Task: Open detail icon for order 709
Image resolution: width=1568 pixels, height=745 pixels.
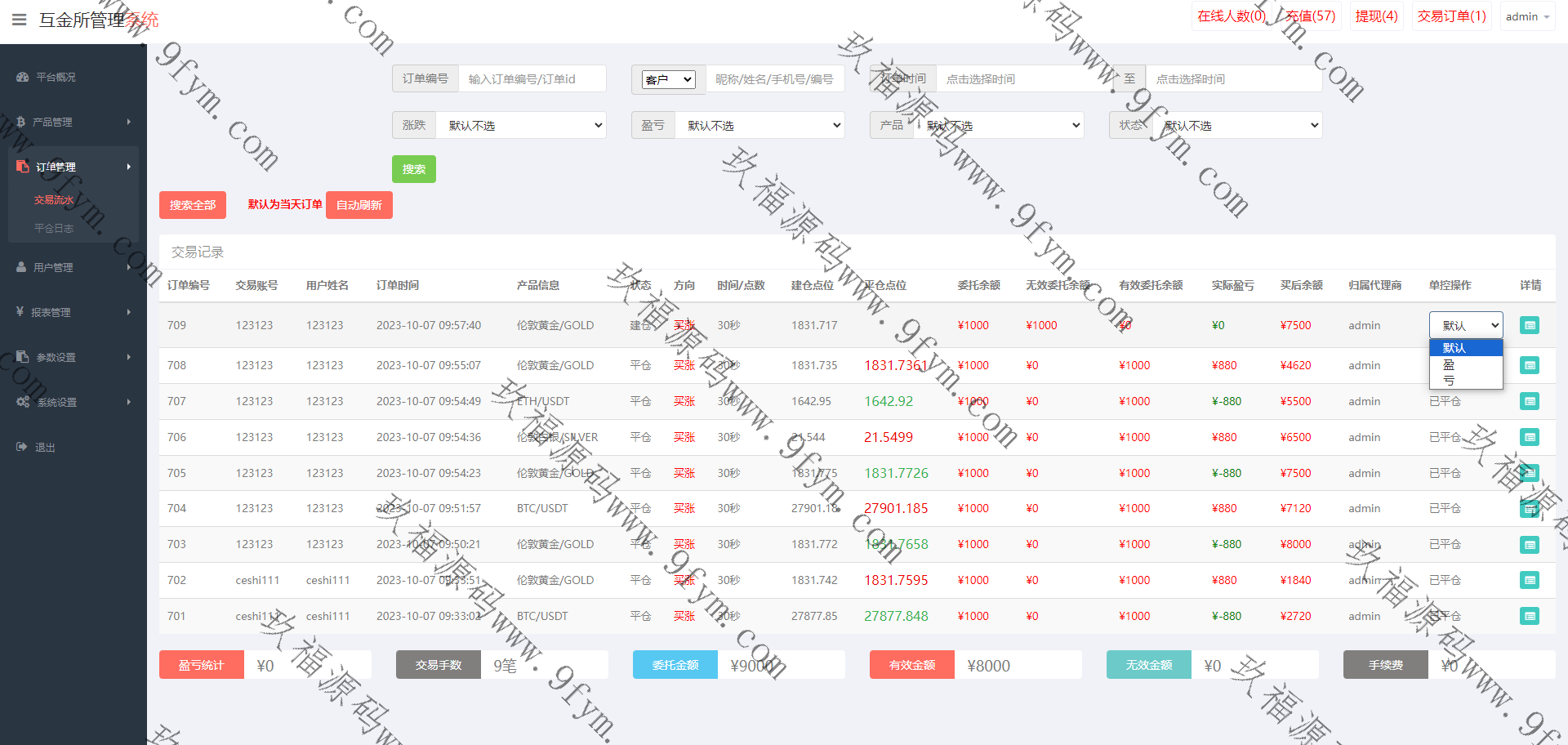Action: point(1529,325)
